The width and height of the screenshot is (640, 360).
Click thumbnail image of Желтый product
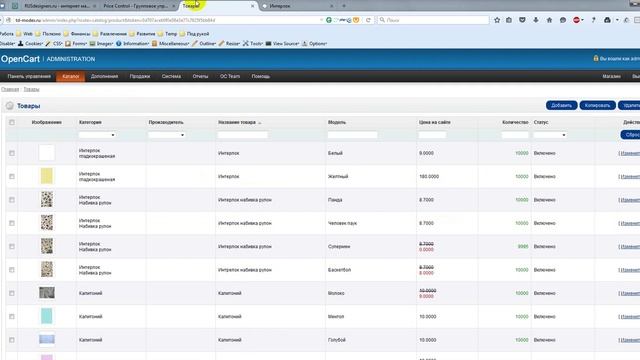point(47,176)
